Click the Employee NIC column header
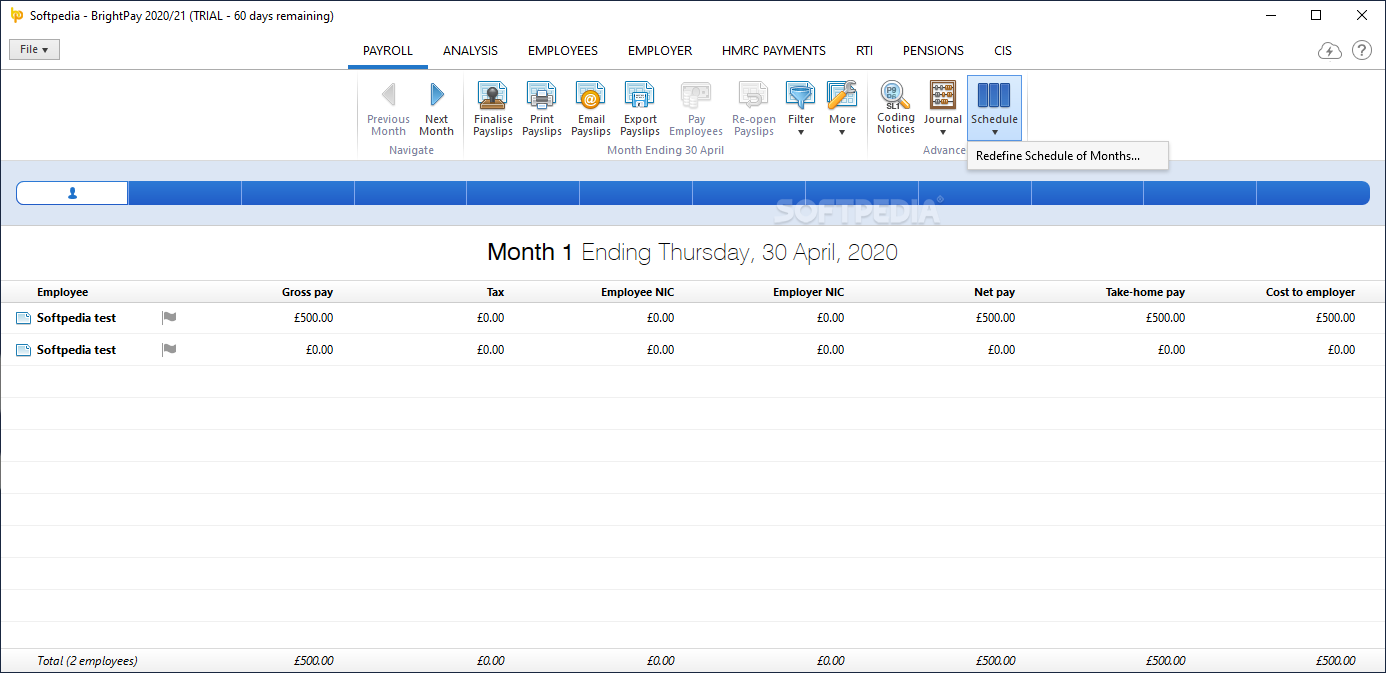This screenshot has height=673, width=1386. pos(638,292)
